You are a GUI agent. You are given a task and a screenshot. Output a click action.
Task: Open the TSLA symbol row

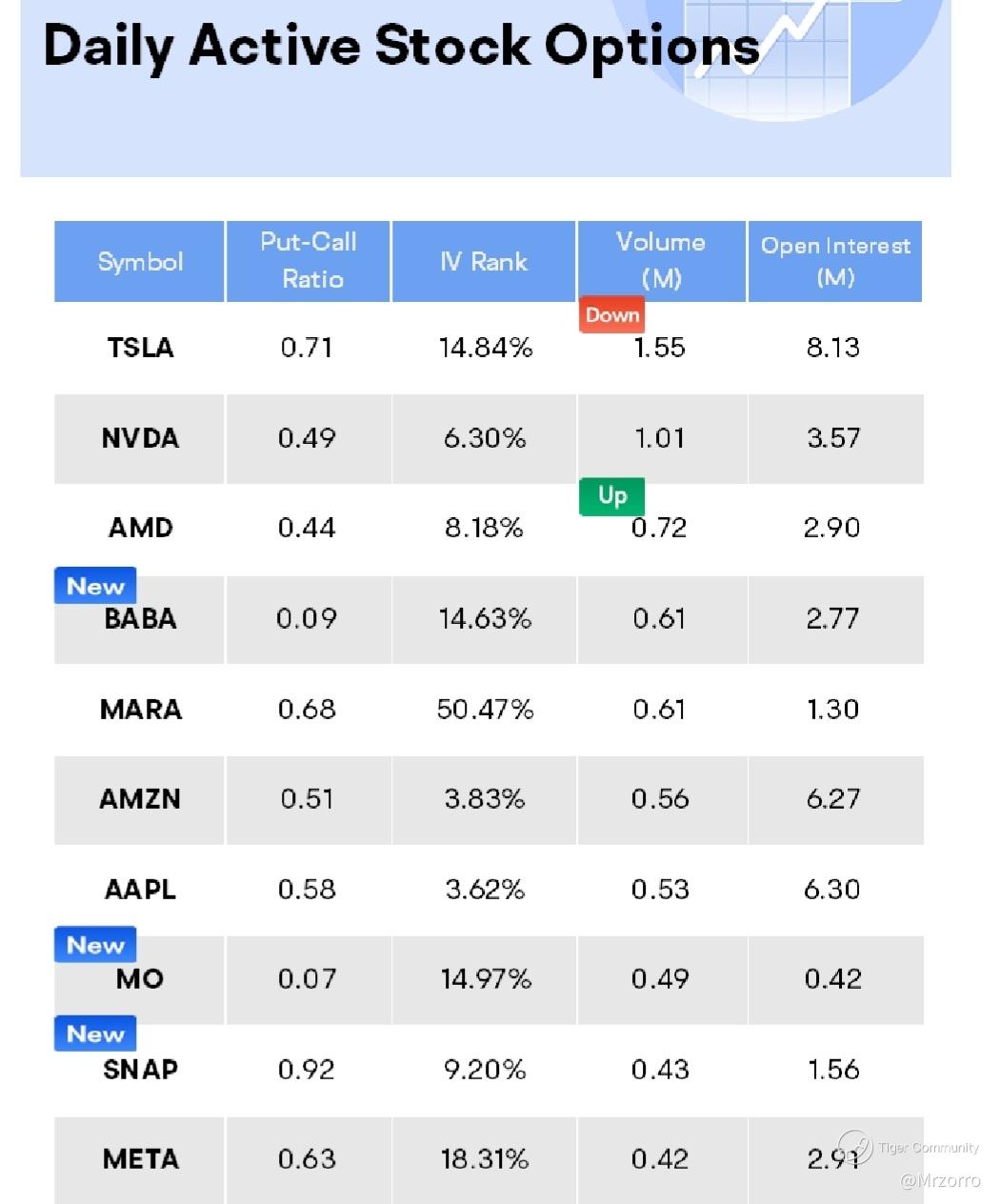(x=140, y=348)
